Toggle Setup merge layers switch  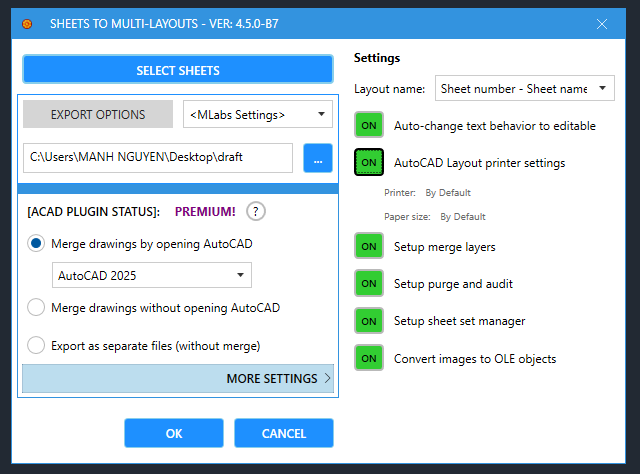point(369,246)
